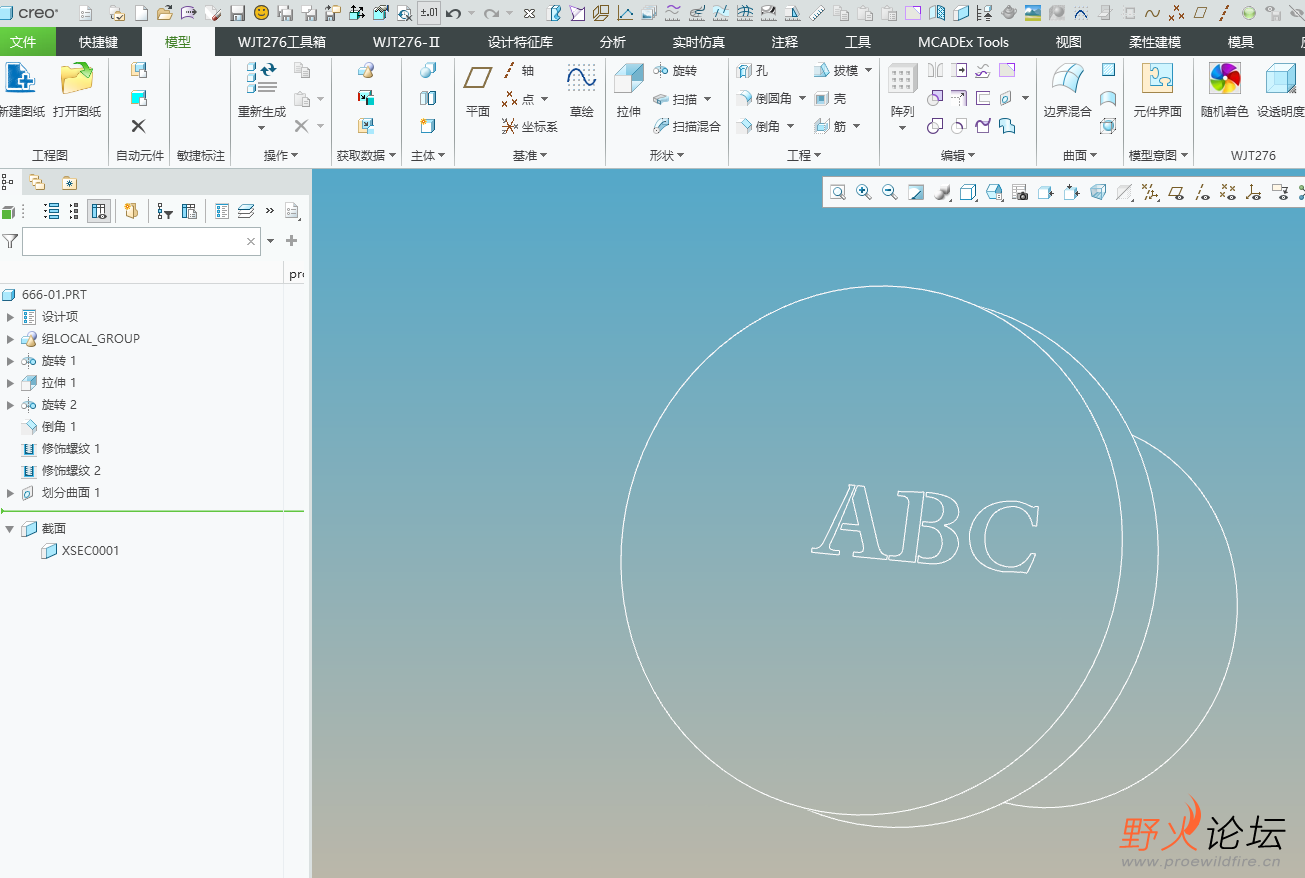1305x878 pixels.
Task: Select the 壳 shell tool
Action: (830, 99)
